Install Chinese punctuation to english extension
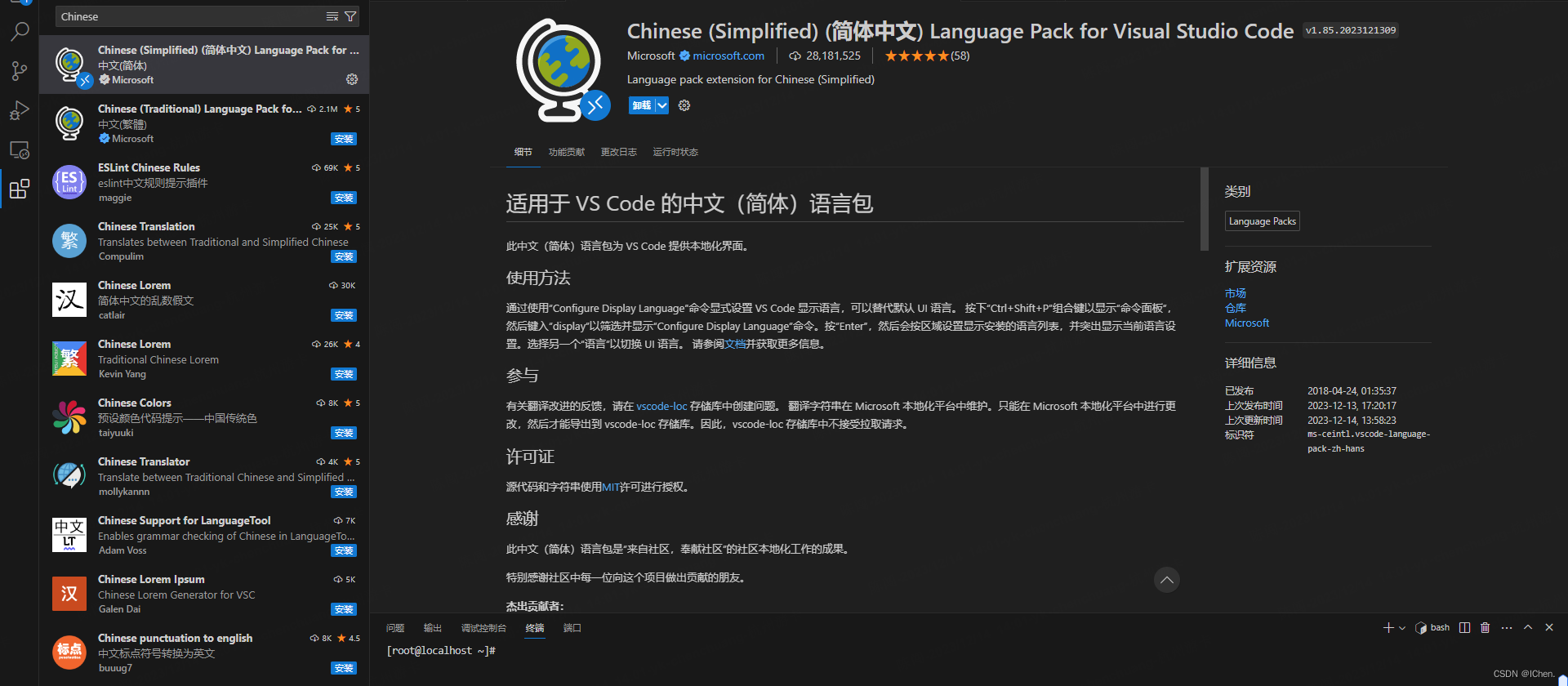 coord(344,668)
